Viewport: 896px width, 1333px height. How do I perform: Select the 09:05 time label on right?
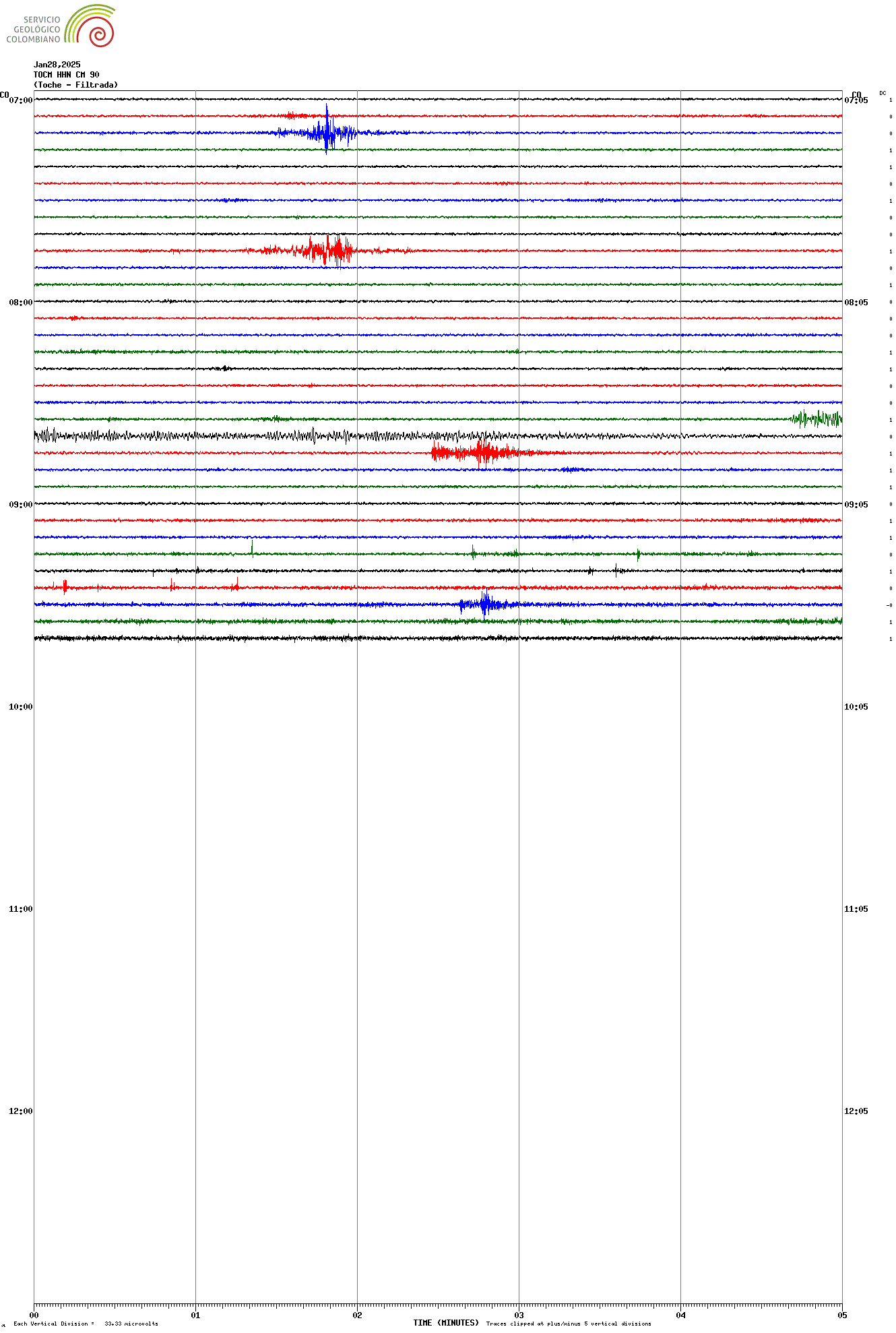click(x=856, y=505)
